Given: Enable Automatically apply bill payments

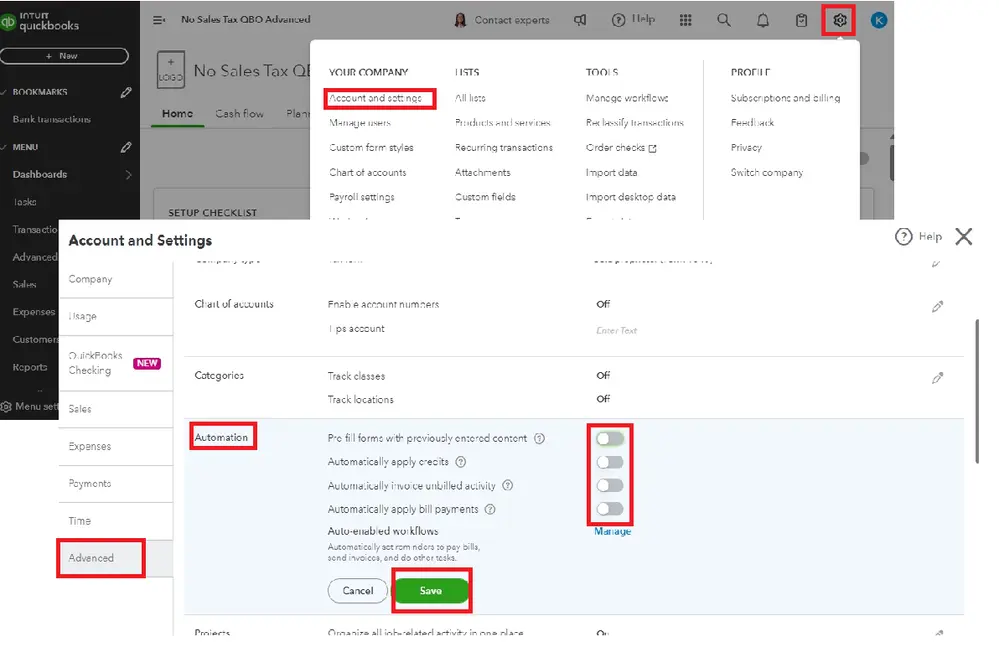Looking at the screenshot, I should (610, 510).
